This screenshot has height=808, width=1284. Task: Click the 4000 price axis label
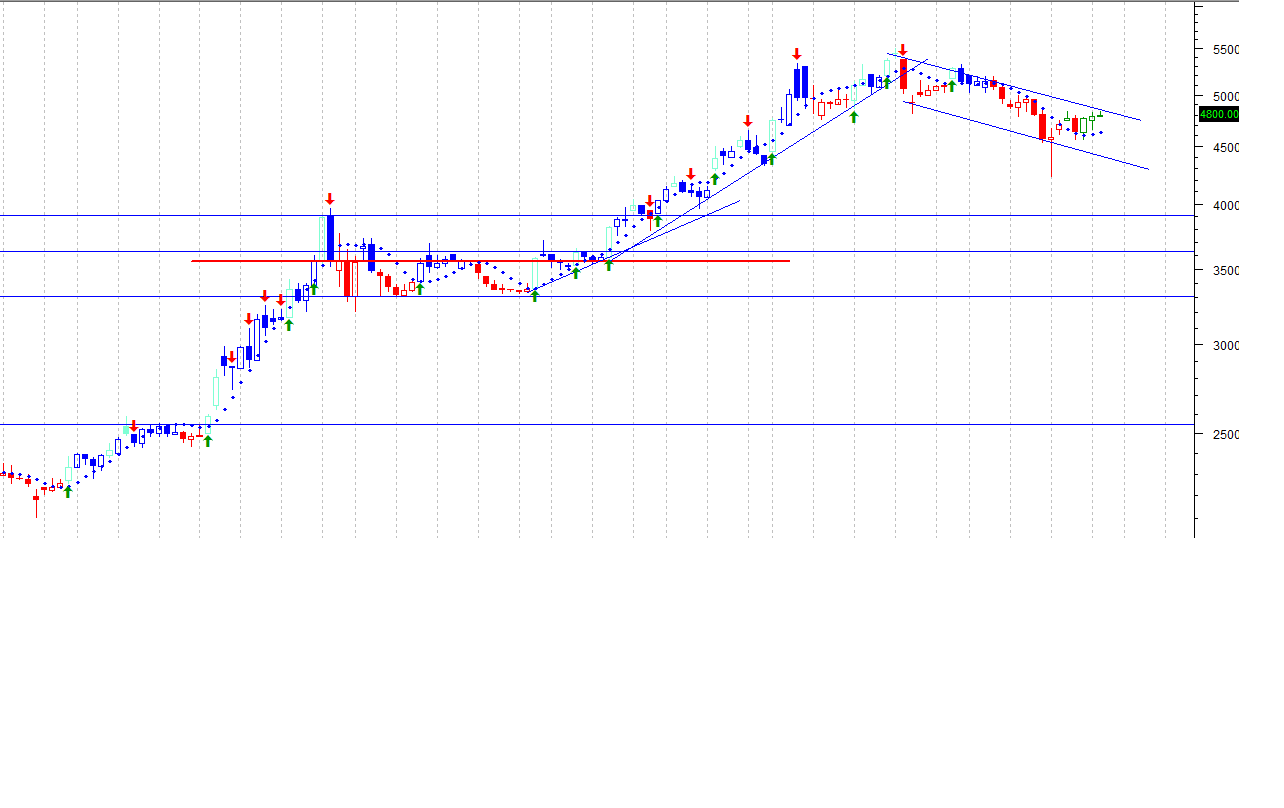[x=1225, y=205]
